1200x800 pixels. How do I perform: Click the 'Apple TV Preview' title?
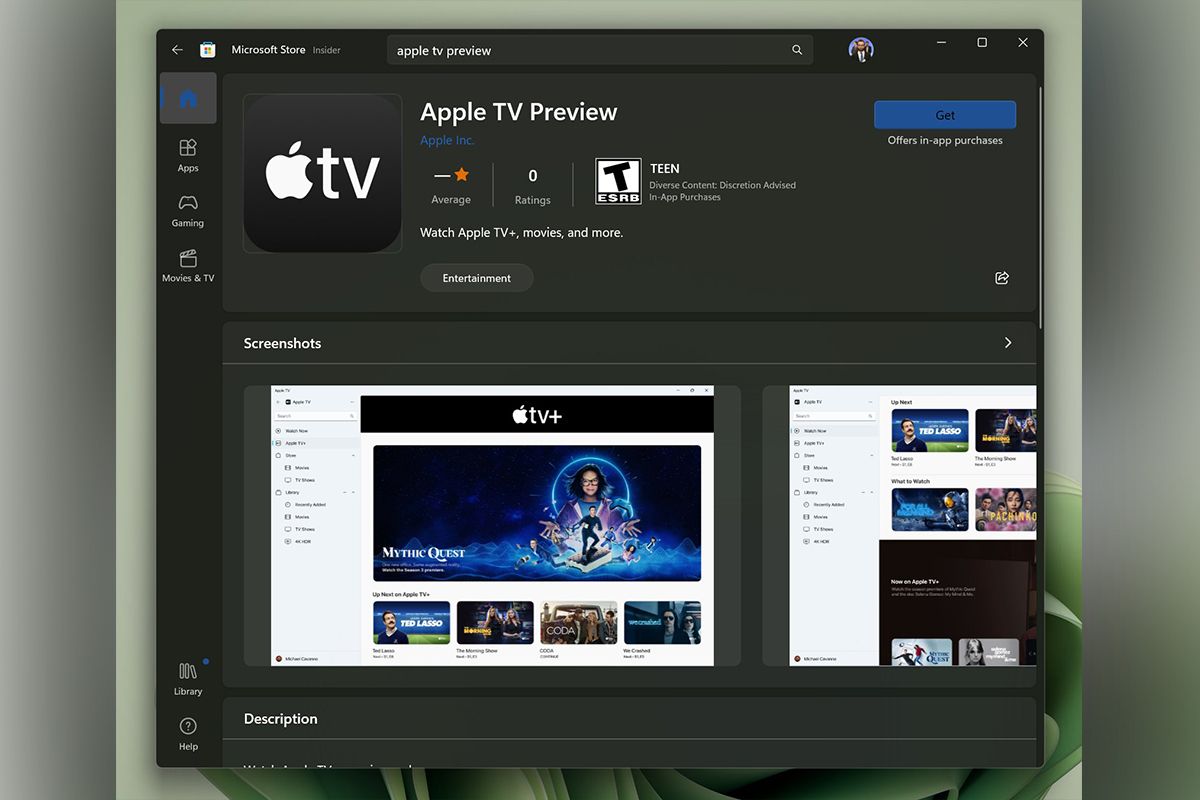[x=519, y=112]
